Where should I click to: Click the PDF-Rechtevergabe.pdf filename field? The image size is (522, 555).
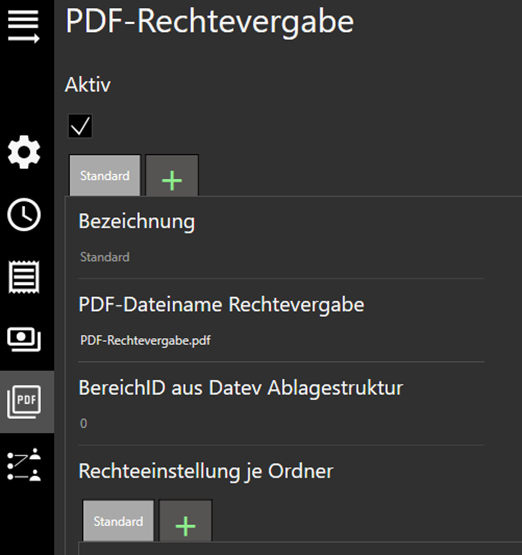coord(281,341)
